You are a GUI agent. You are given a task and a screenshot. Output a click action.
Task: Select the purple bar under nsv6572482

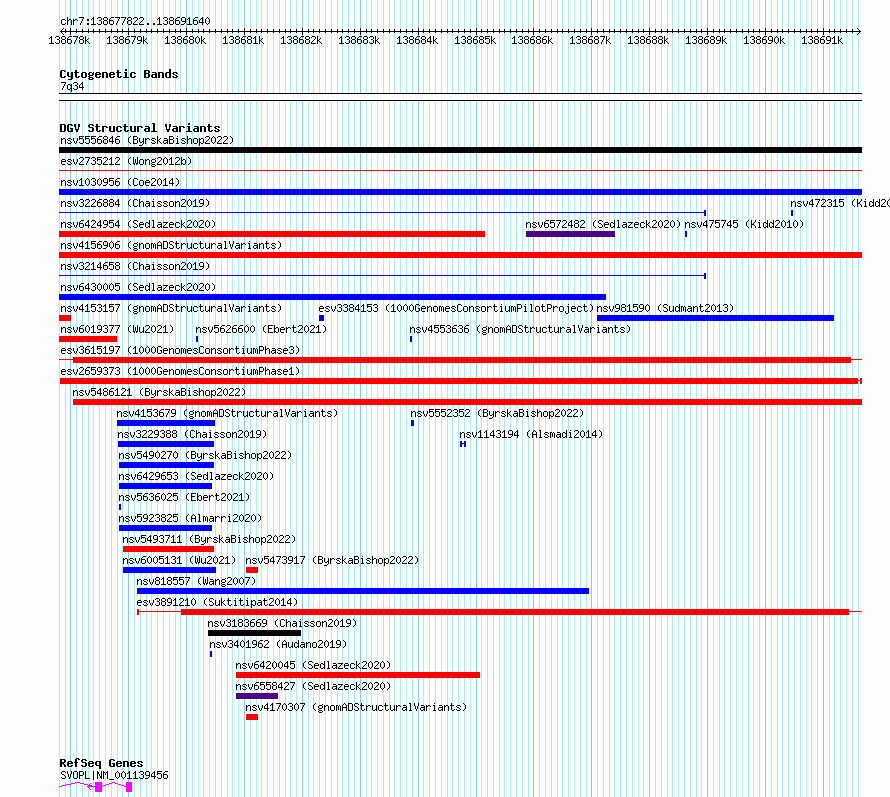click(x=570, y=234)
